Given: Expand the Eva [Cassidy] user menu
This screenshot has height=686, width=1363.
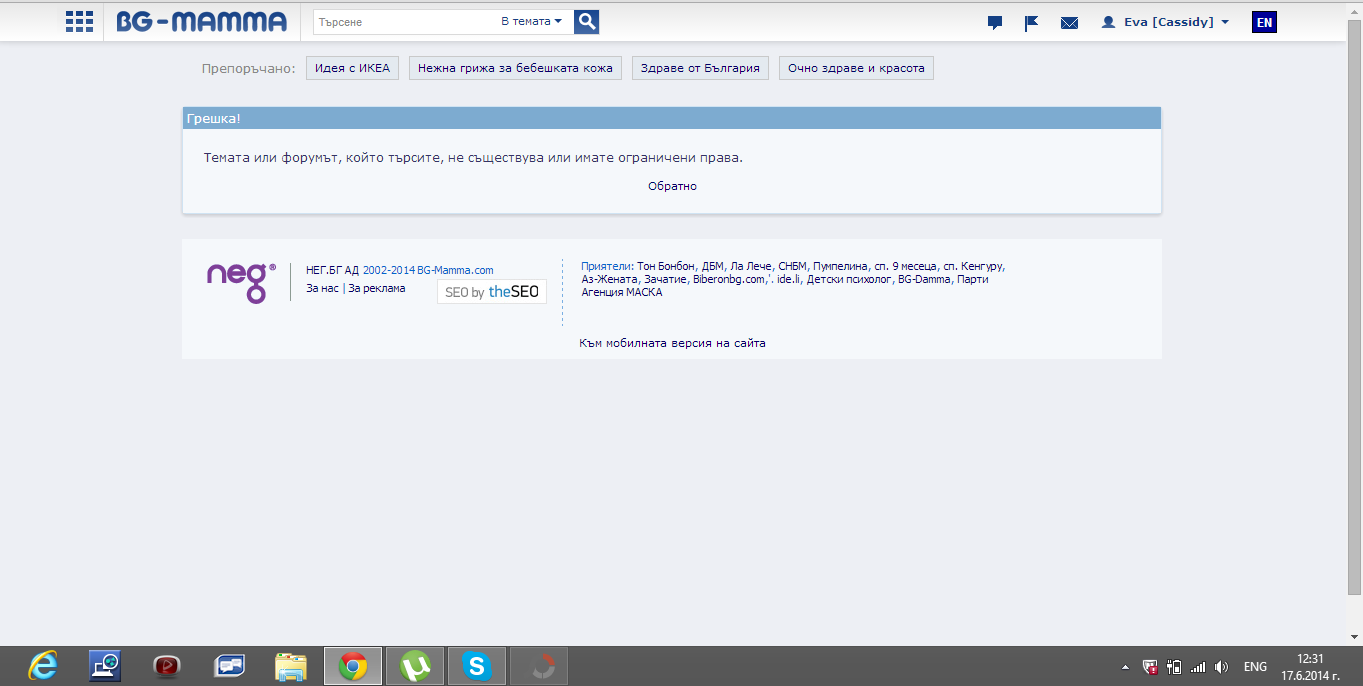Looking at the screenshot, I should [x=1165, y=22].
